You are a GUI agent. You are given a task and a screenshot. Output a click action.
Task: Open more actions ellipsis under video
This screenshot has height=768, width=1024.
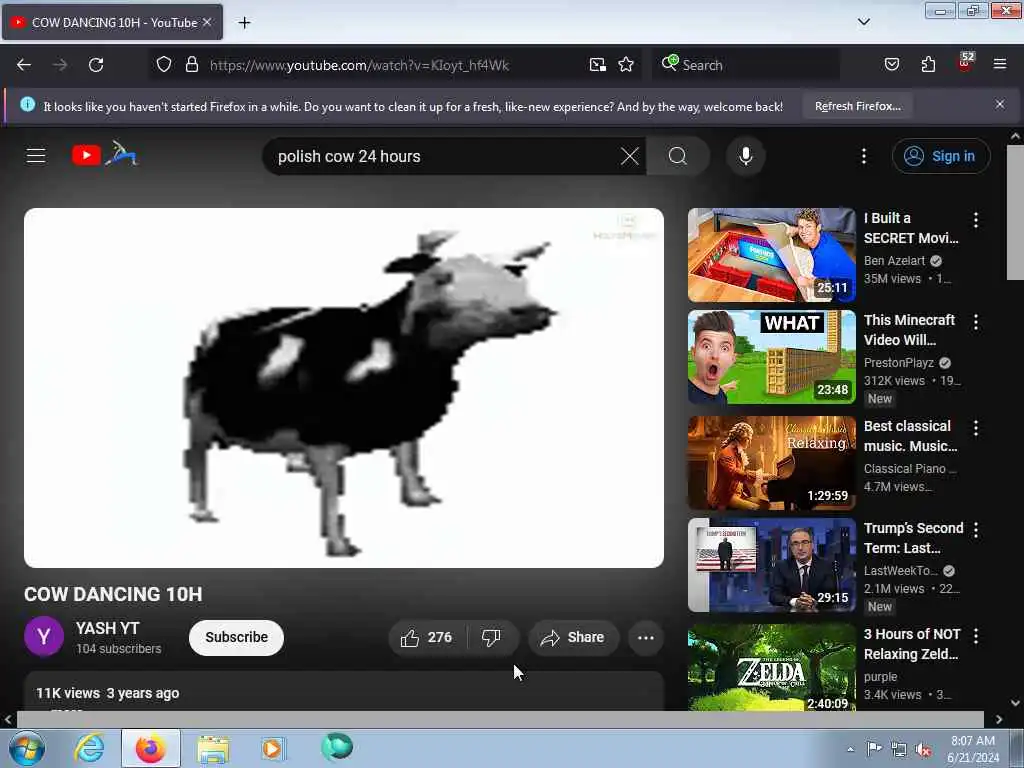(x=645, y=637)
